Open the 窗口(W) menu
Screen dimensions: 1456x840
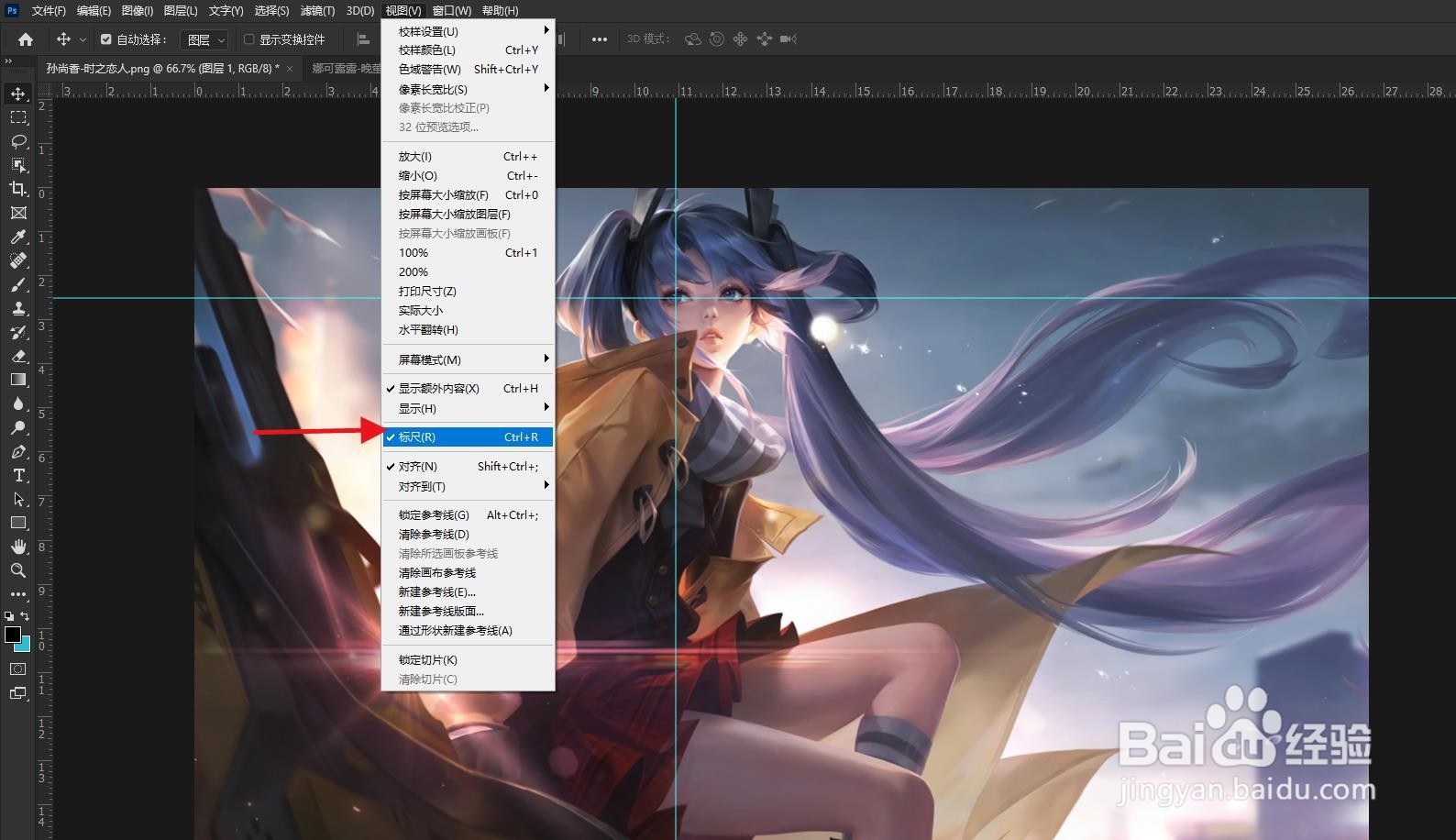(451, 11)
